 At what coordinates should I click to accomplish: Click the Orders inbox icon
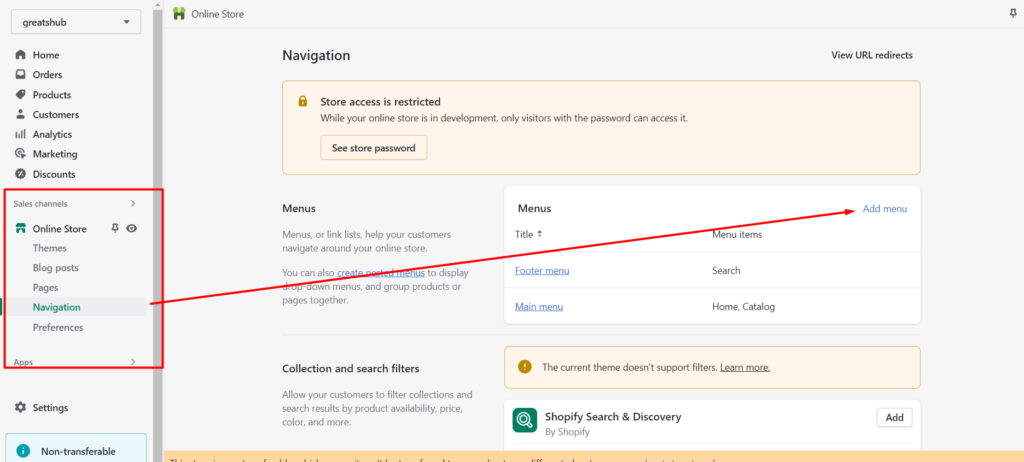pos(20,74)
